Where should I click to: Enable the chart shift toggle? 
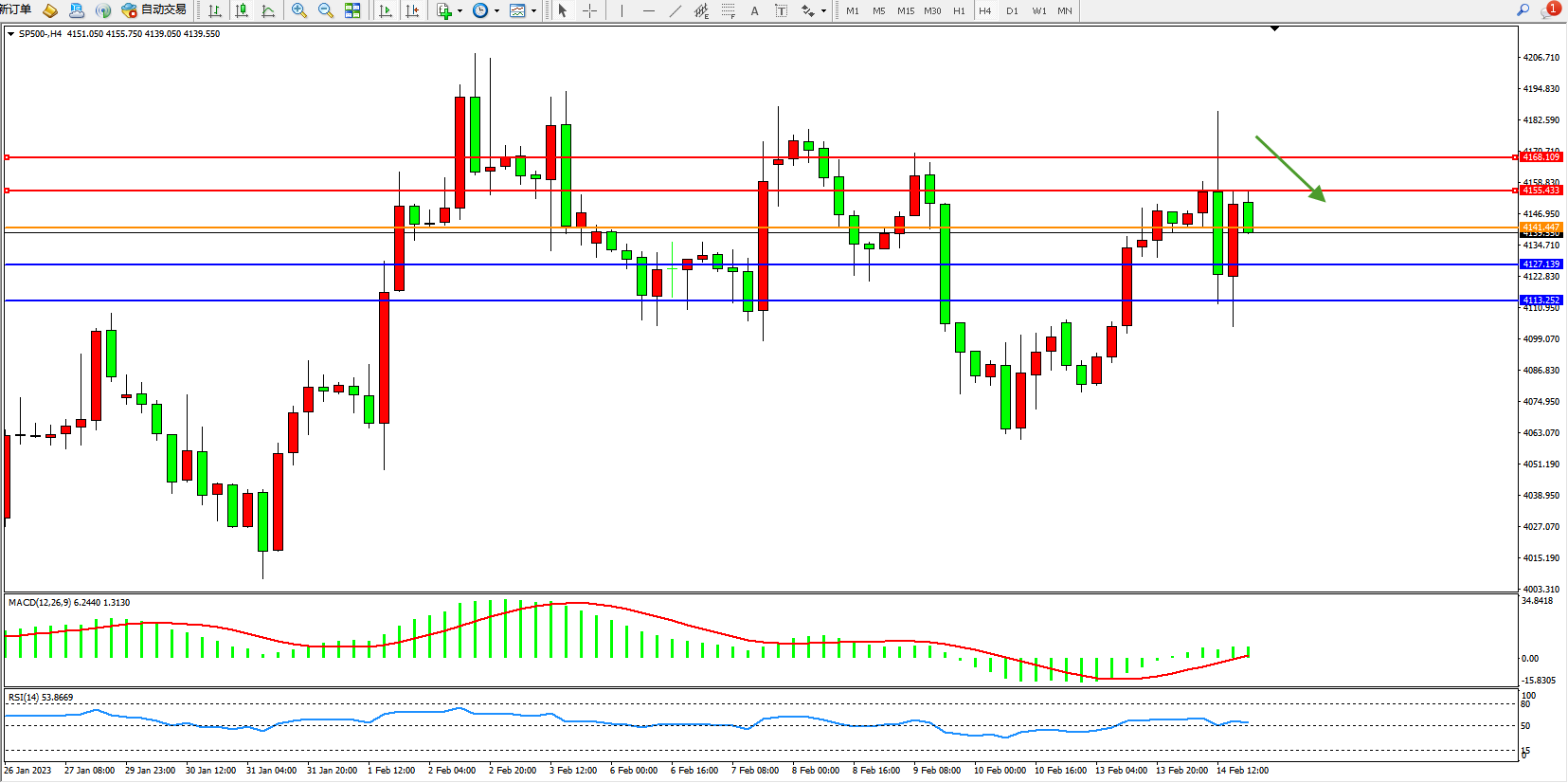pyautogui.click(x=412, y=10)
